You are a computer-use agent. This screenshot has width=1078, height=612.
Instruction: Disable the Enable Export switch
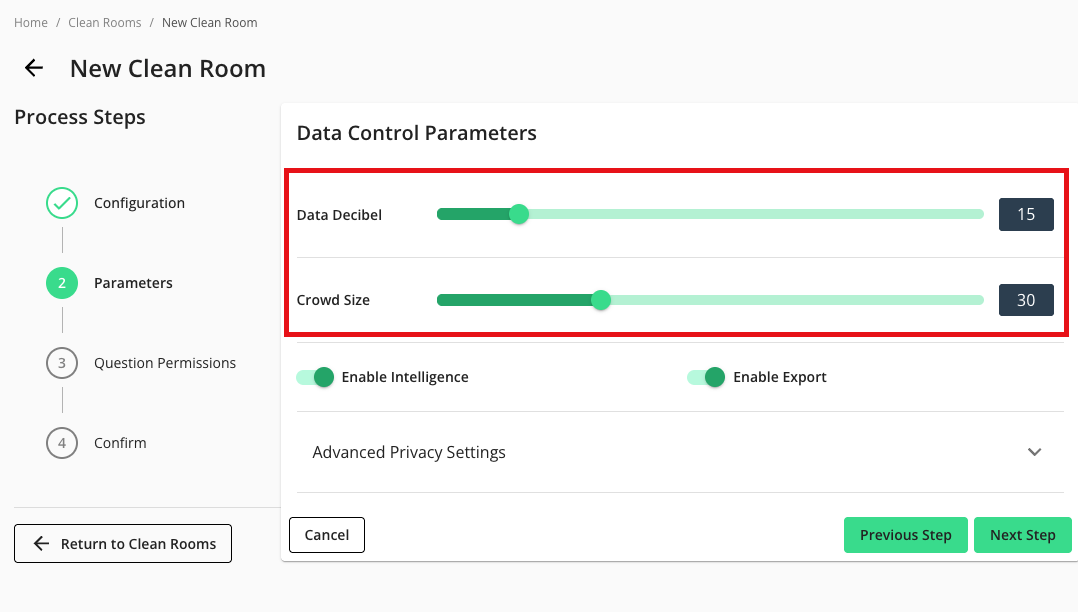(x=706, y=377)
